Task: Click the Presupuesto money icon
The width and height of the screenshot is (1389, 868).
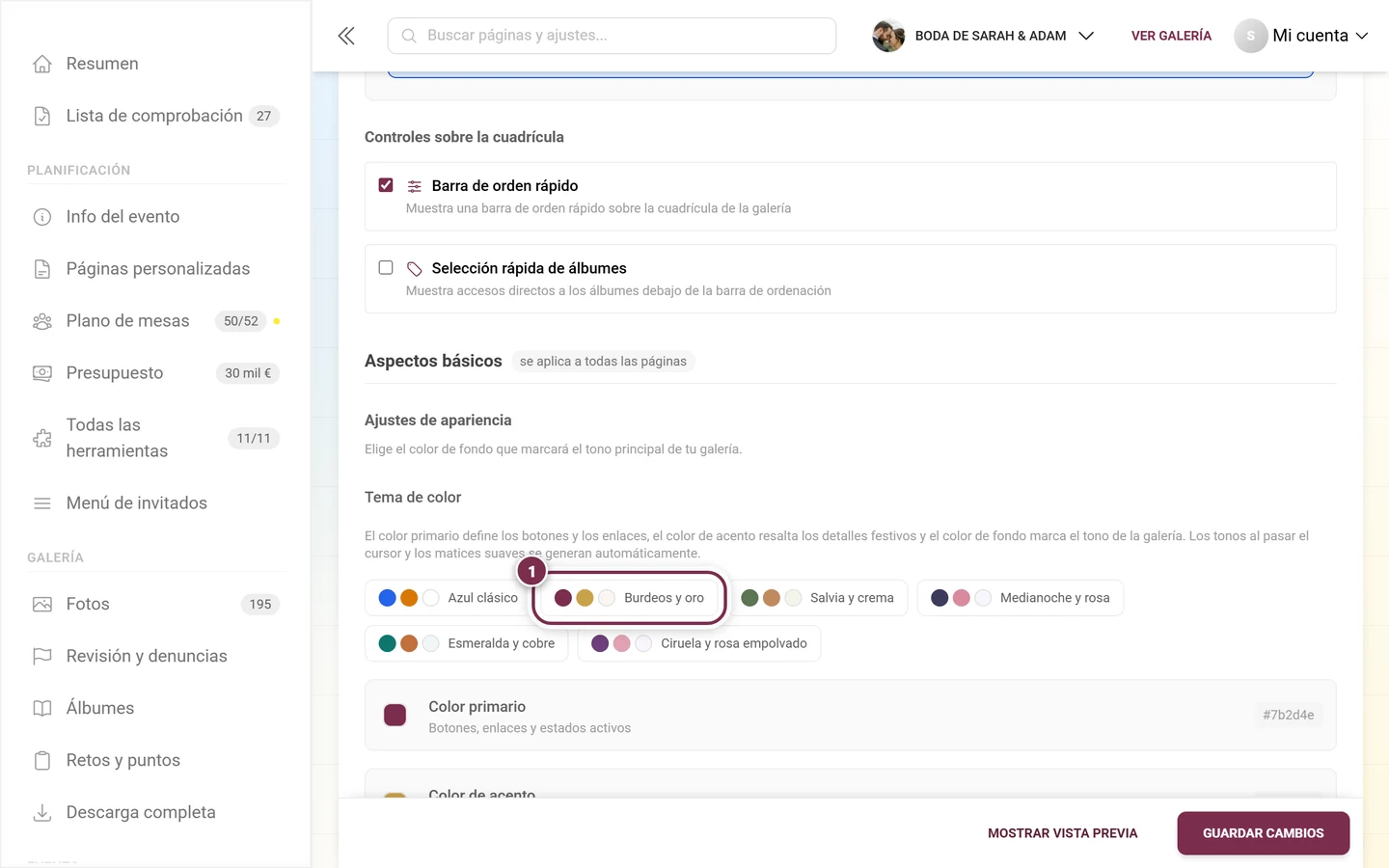Action: click(42, 373)
